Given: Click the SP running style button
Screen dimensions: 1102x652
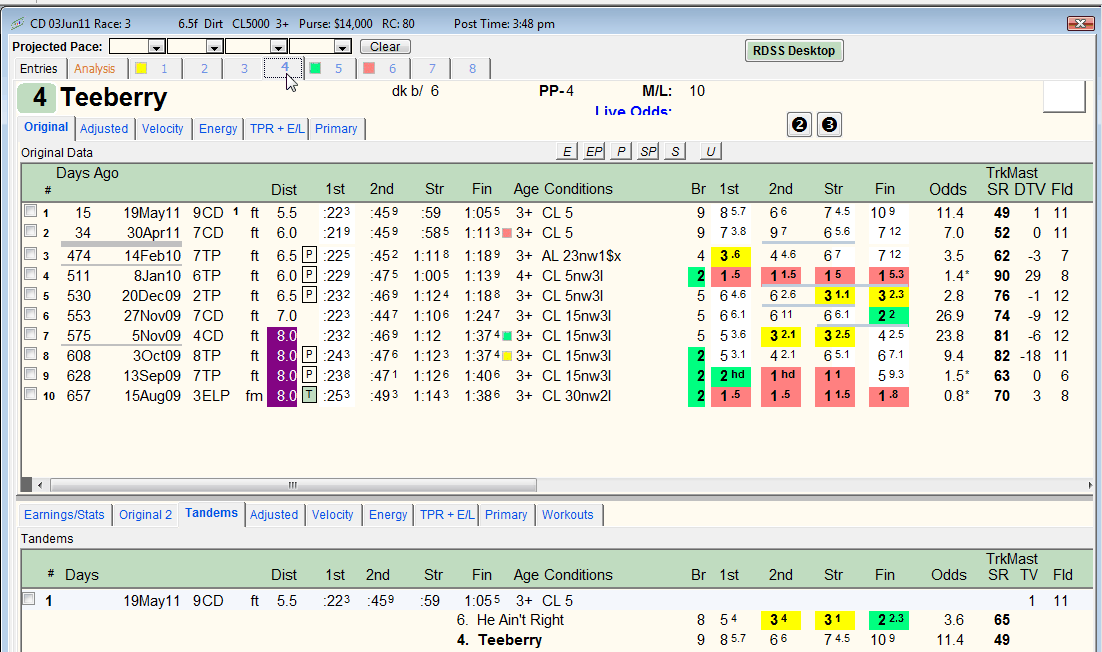Looking at the screenshot, I should click(x=648, y=151).
